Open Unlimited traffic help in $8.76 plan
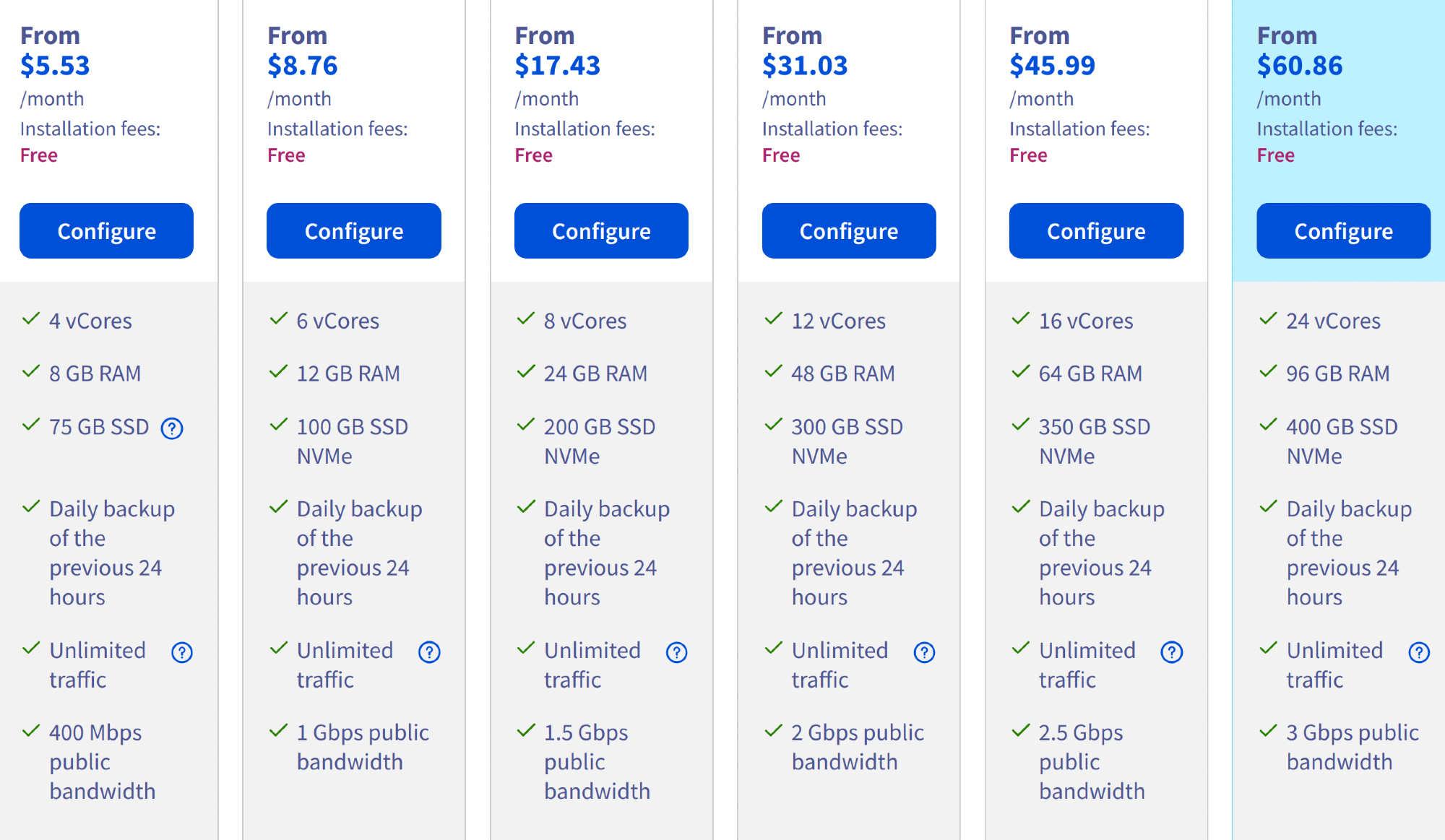 tap(429, 652)
